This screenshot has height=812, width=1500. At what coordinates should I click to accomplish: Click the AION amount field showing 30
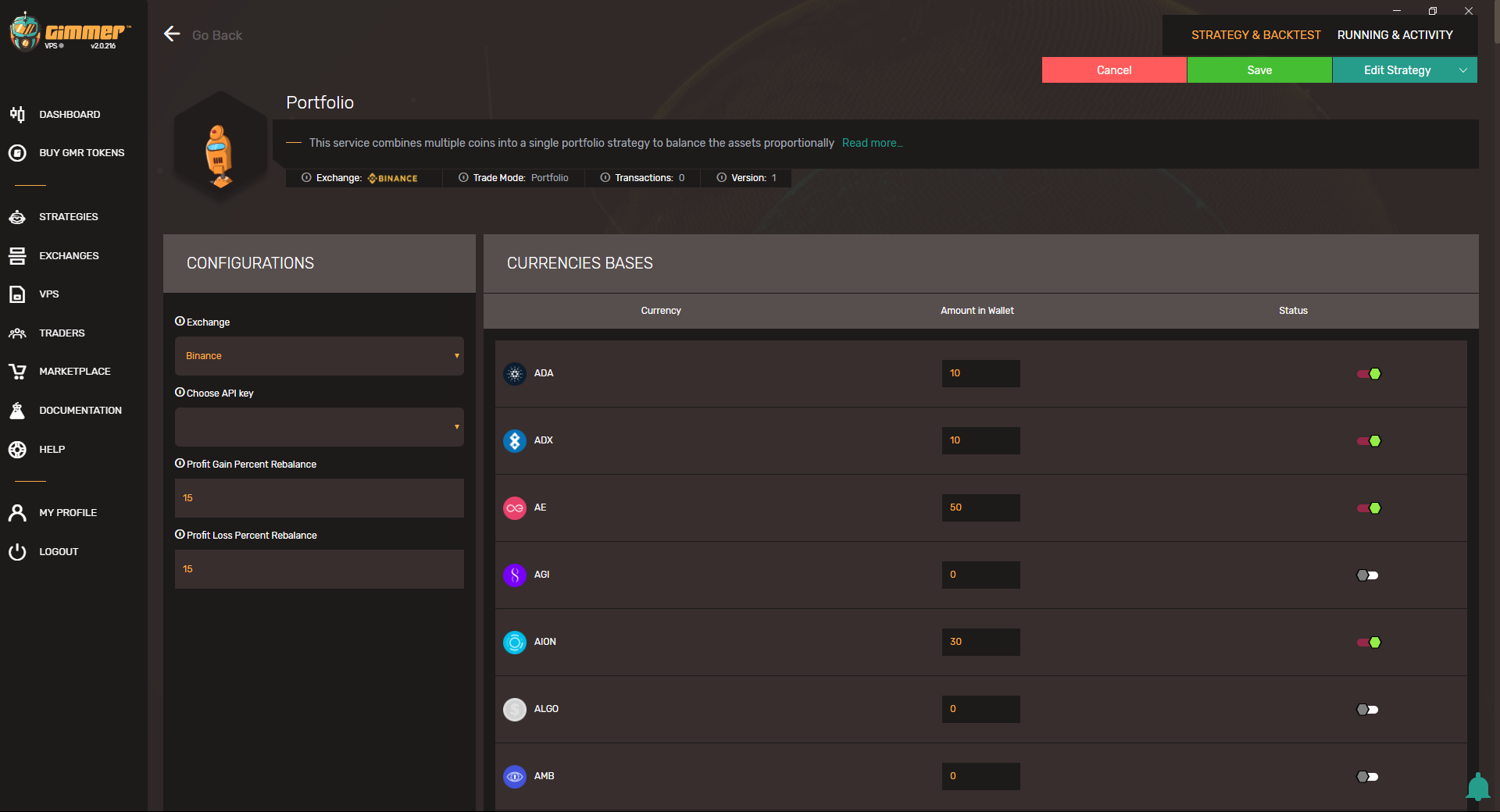(980, 642)
